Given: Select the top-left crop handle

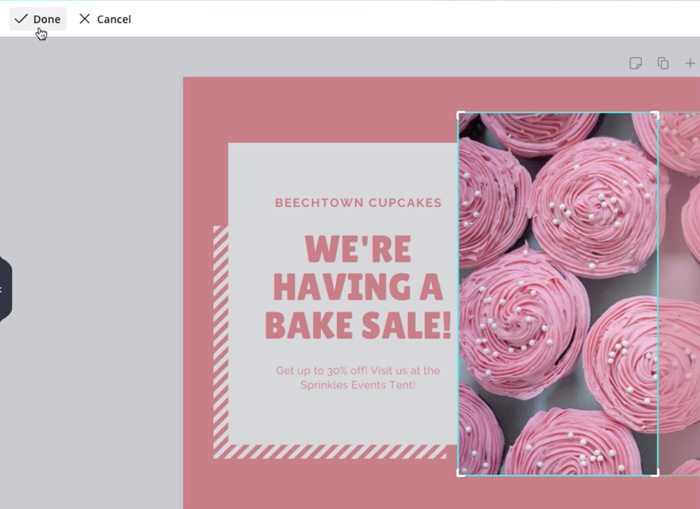Looking at the screenshot, I should pos(461,116).
